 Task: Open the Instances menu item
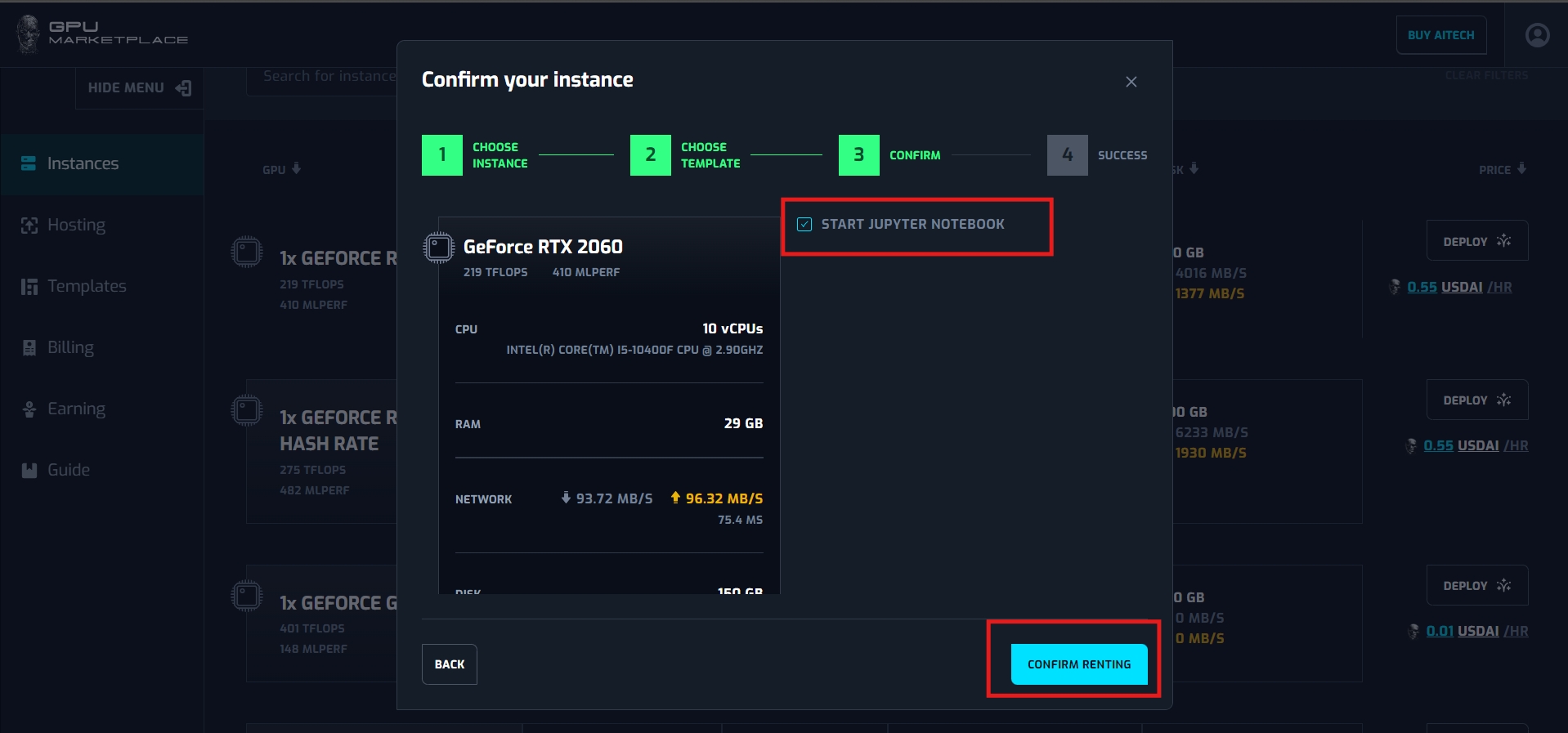(x=83, y=164)
